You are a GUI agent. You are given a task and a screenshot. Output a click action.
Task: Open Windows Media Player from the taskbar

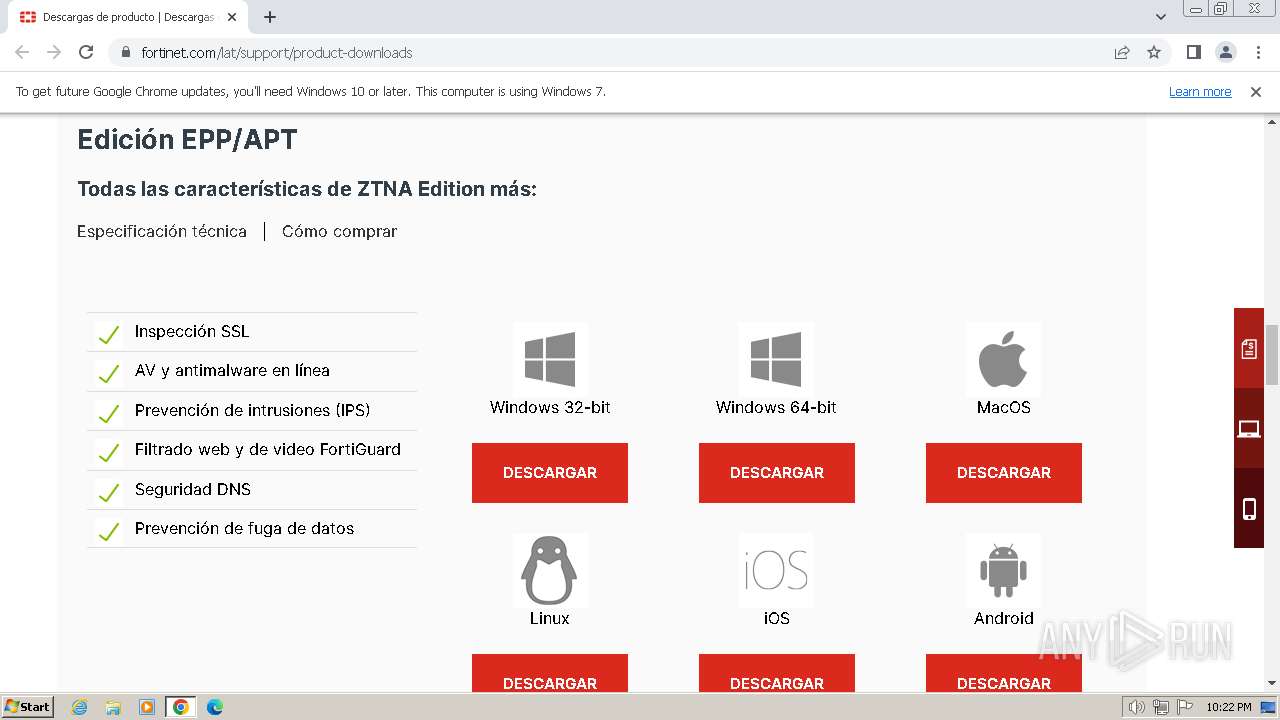point(146,707)
